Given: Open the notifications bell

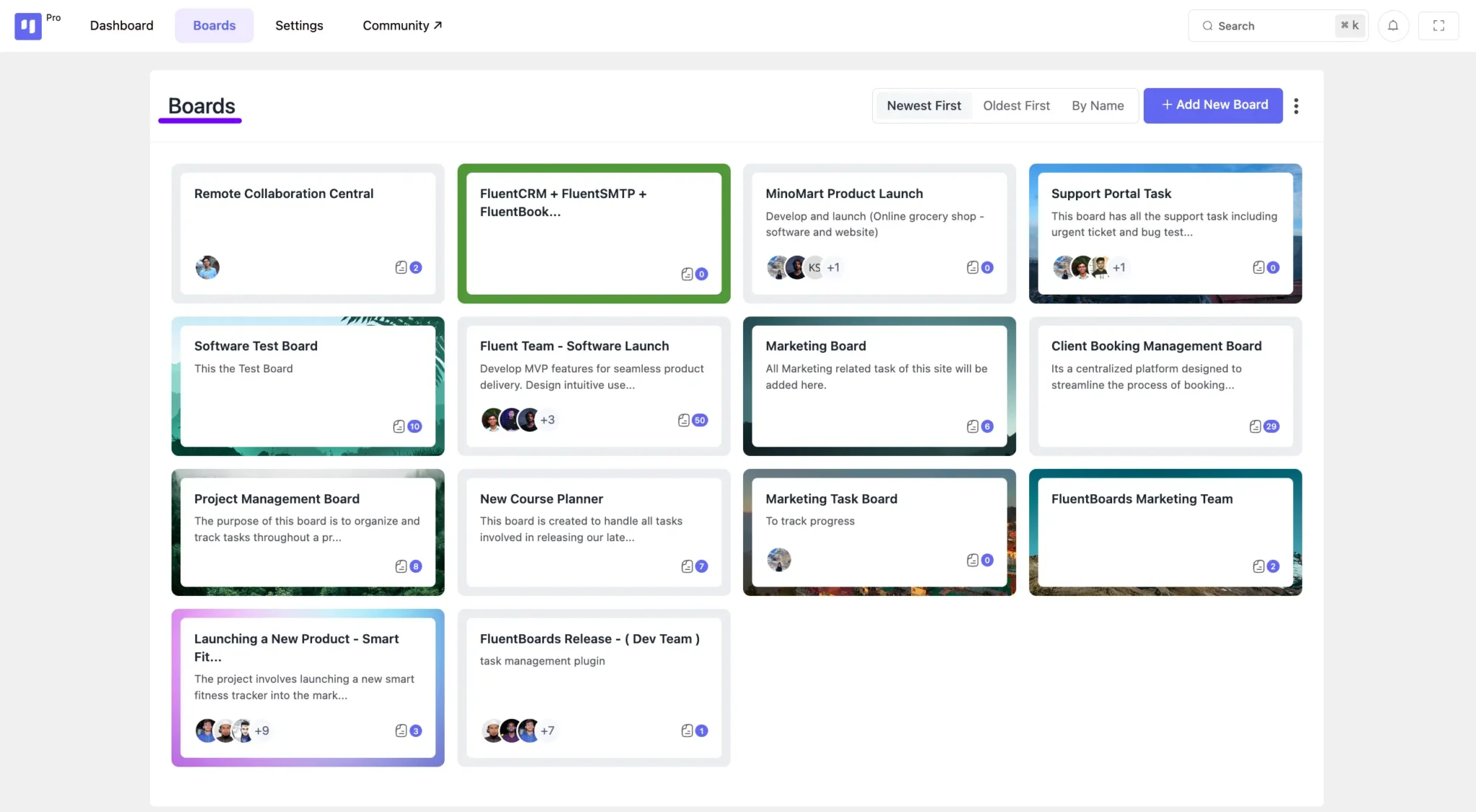Looking at the screenshot, I should pos(1393,26).
